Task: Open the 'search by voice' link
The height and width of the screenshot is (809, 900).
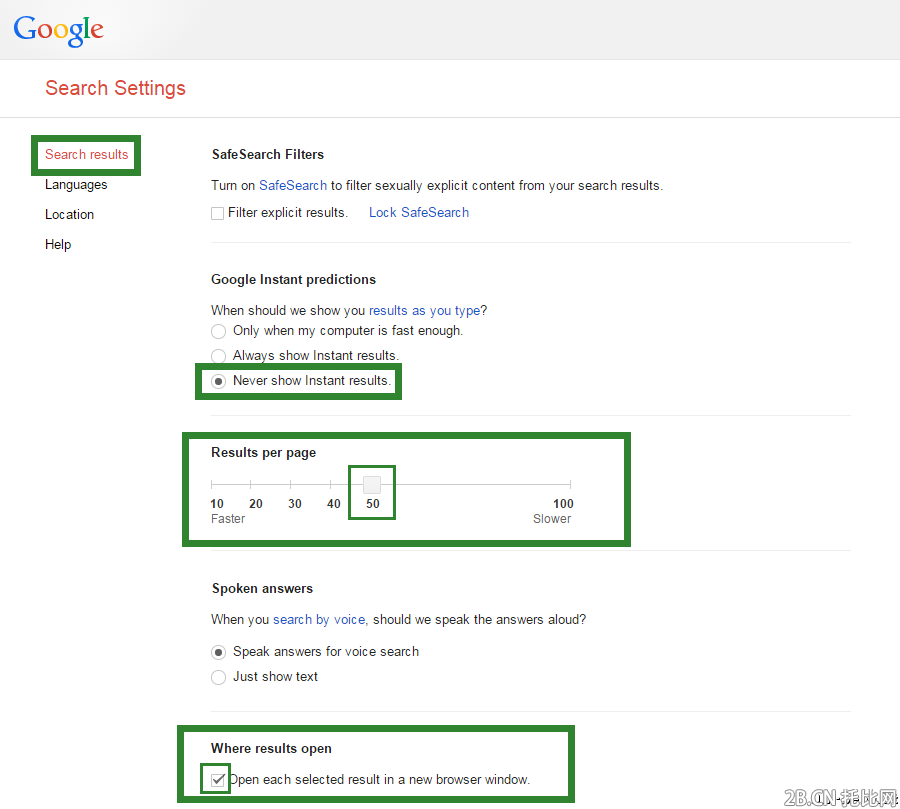Action: click(x=318, y=620)
